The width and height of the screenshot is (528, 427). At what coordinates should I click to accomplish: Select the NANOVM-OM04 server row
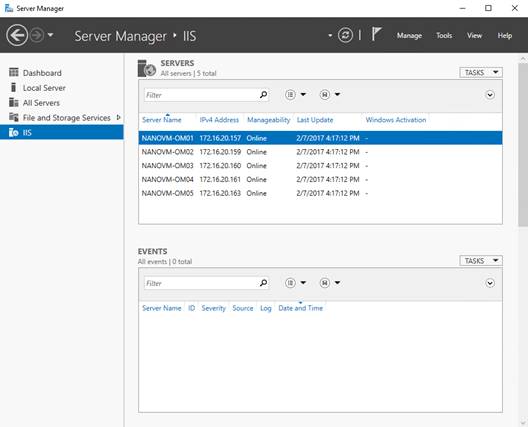pos(320,179)
